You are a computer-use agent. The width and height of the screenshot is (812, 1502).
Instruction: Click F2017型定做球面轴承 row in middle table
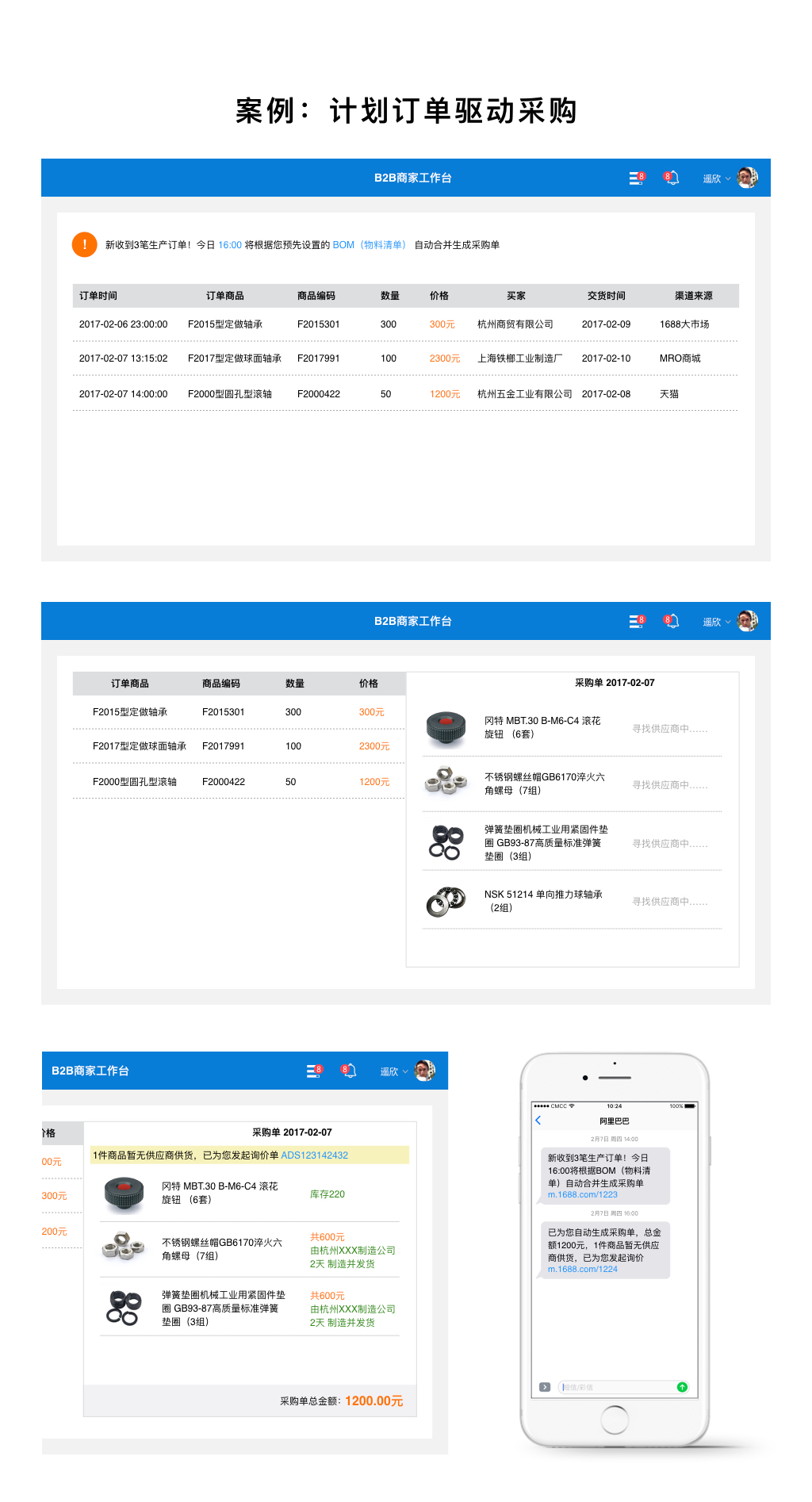(x=239, y=746)
